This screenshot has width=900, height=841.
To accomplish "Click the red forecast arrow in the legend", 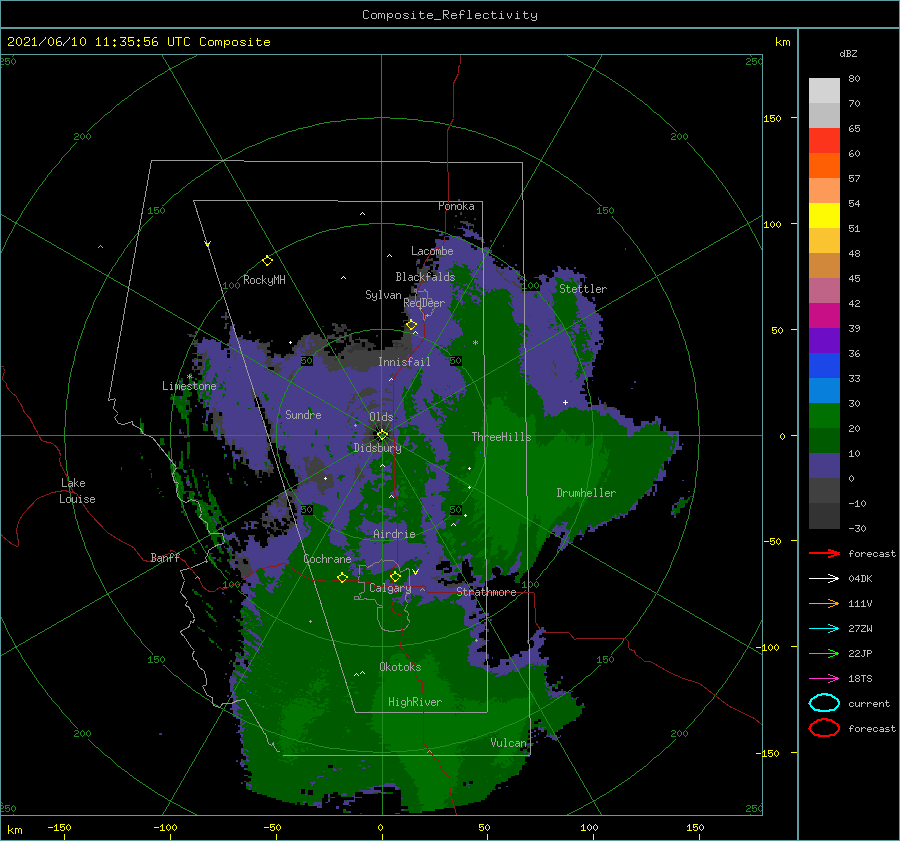I will [824, 553].
